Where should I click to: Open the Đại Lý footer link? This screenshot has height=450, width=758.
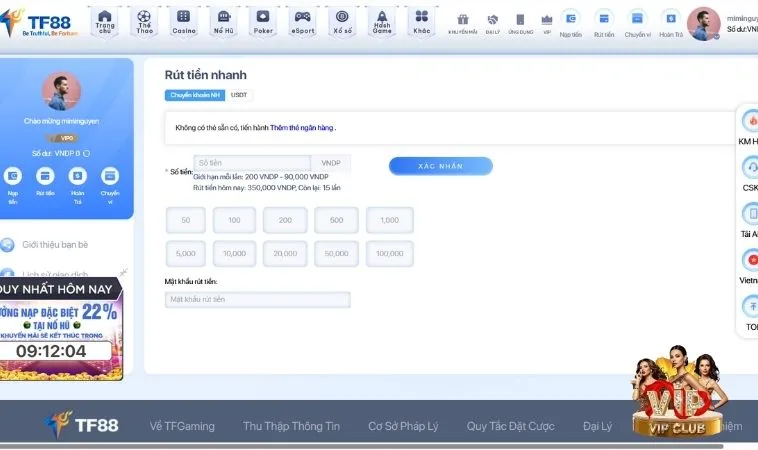coord(598,426)
